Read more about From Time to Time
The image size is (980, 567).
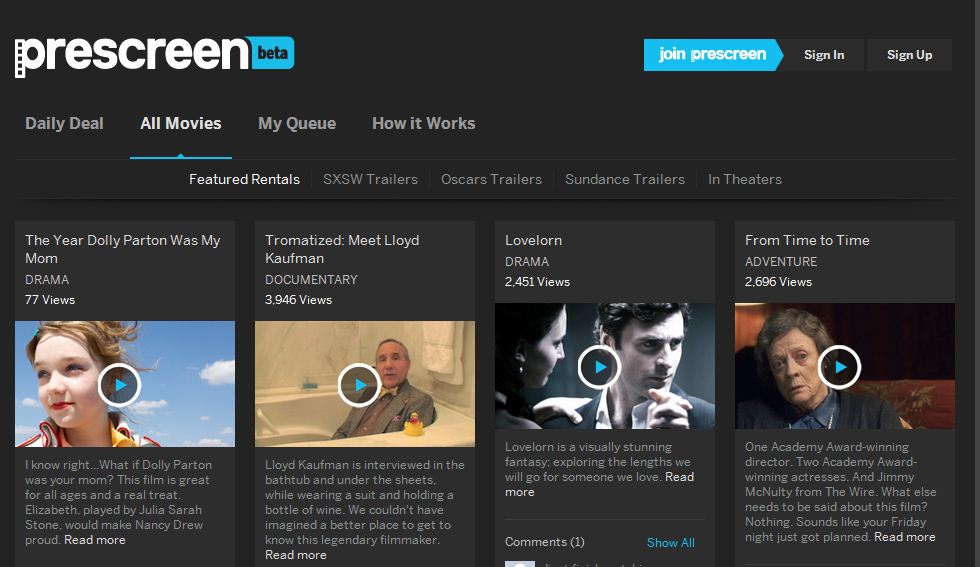coord(904,537)
